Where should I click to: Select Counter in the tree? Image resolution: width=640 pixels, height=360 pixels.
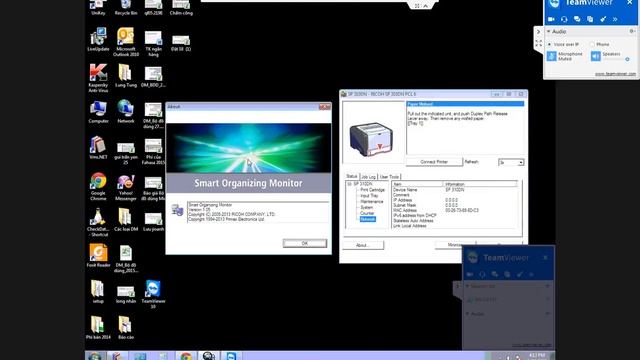[x=367, y=213]
